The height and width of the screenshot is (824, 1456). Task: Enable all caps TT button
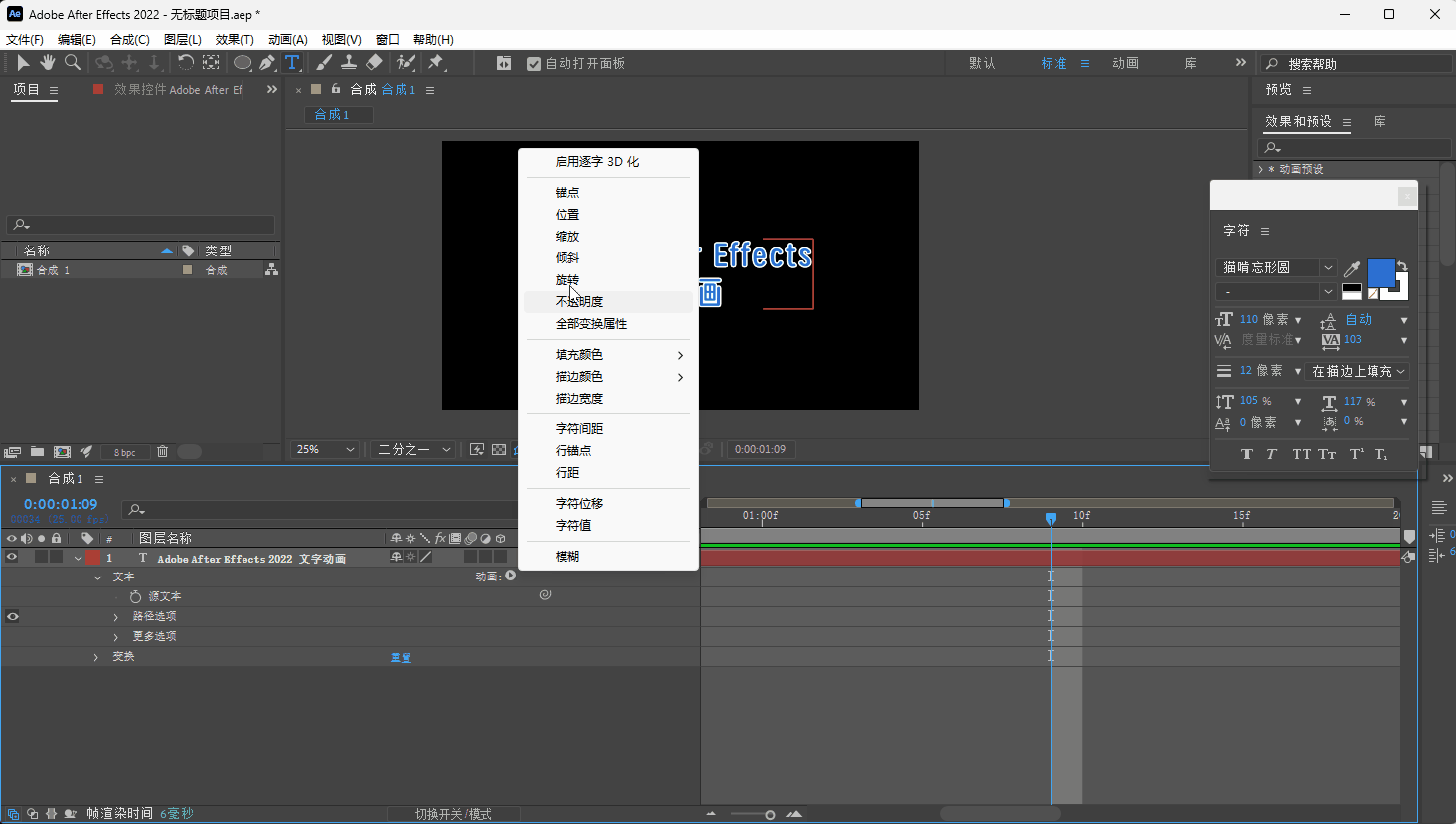[x=1301, y=454]
